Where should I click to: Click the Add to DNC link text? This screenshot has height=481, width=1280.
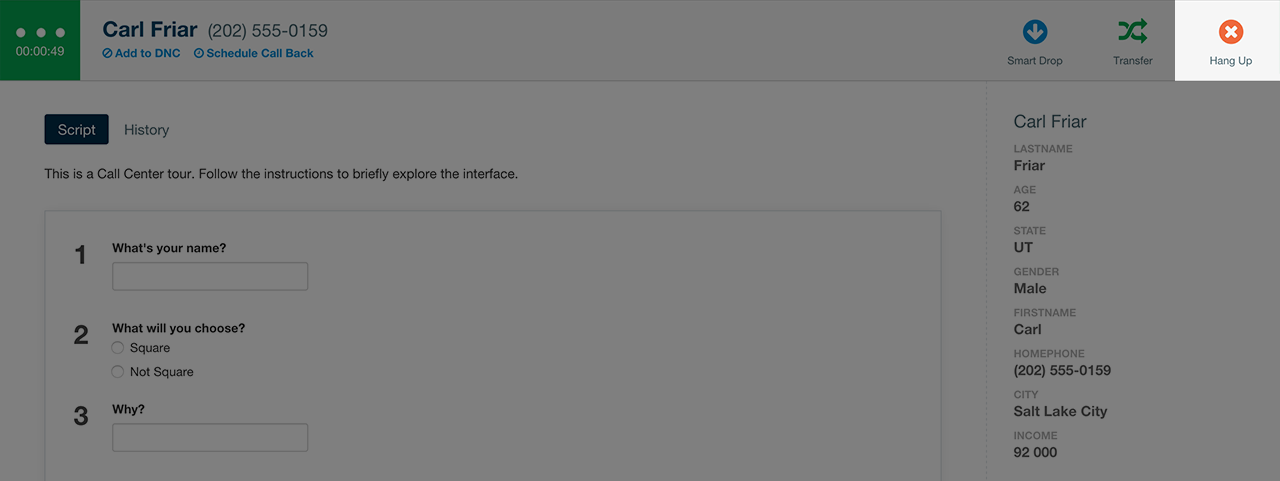click(x=147, y=54)
